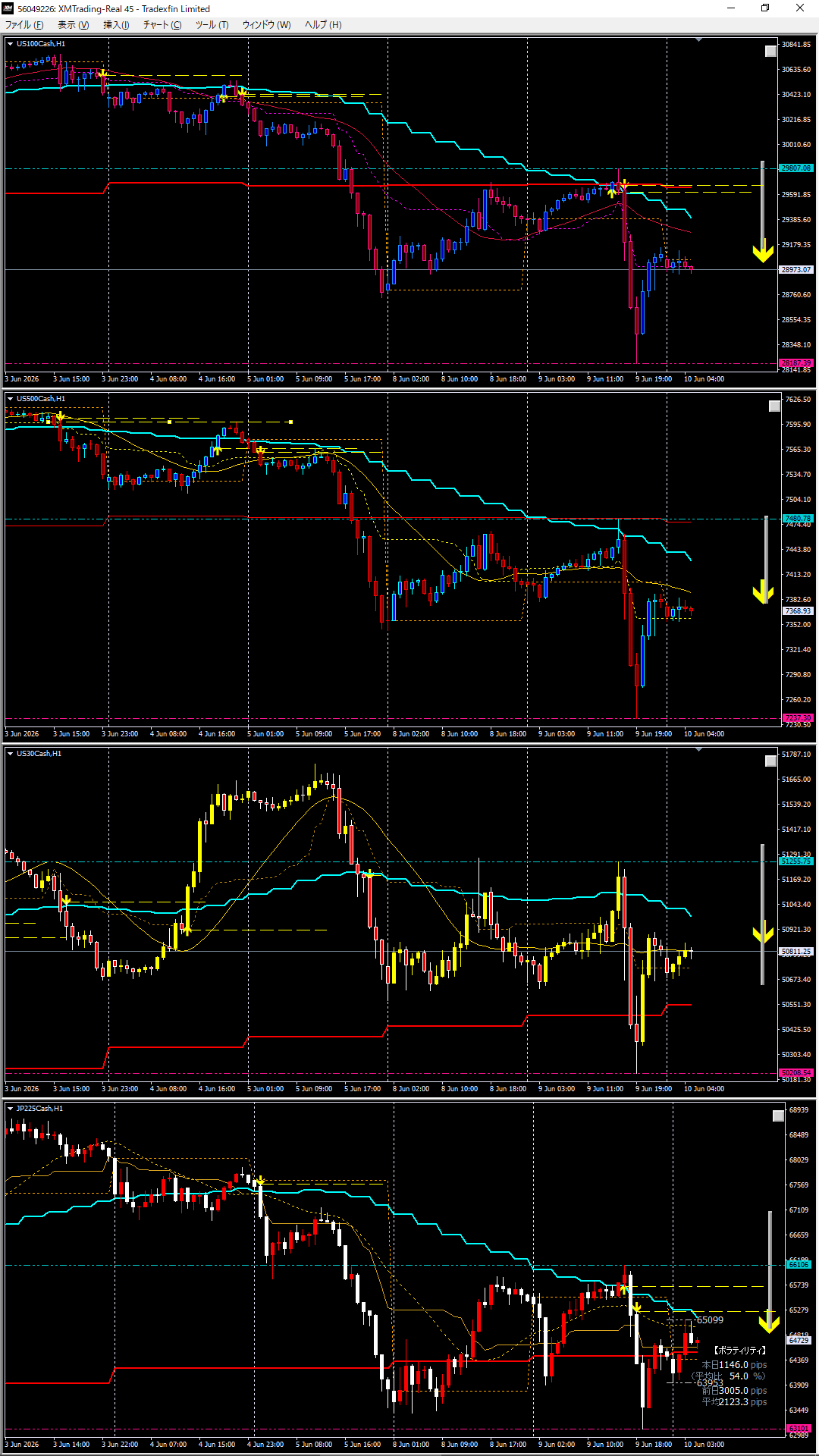The width and height of the screenshot is (819, 1456).
Task: Open the ファイル (F) menu
Action: 24,25
